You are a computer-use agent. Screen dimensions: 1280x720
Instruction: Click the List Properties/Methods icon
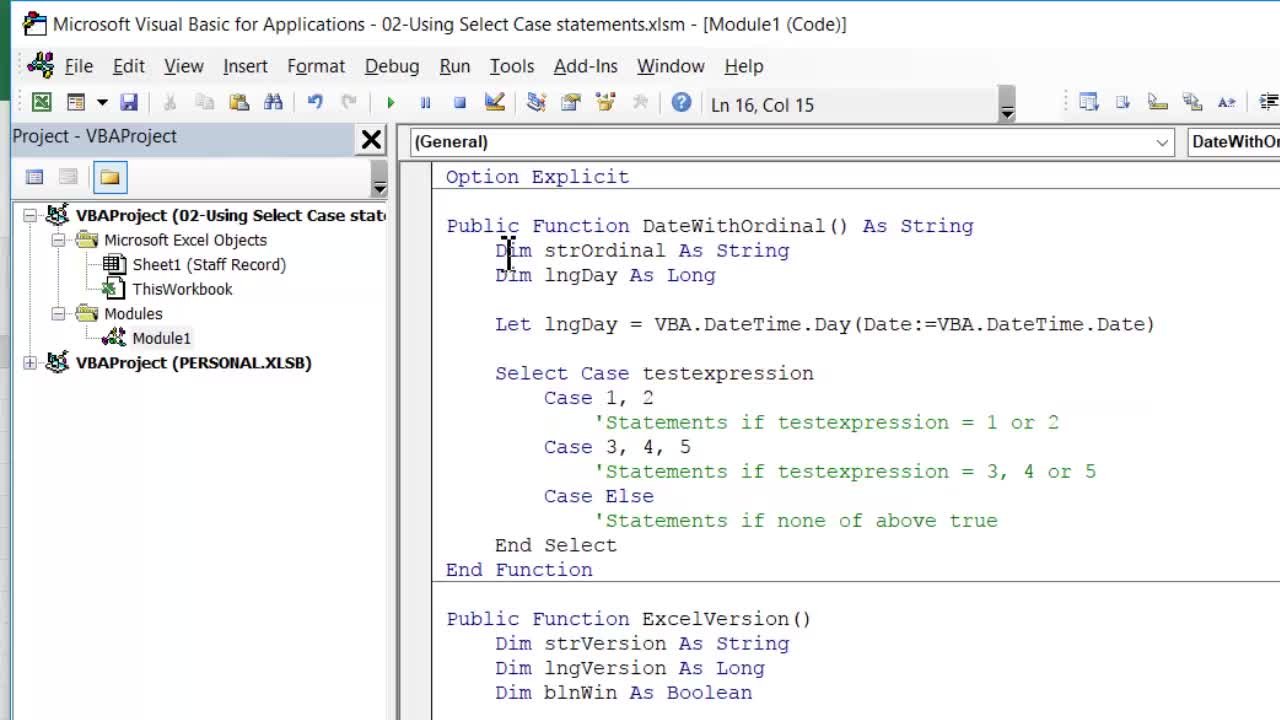pyautogui.click(x=1089, y=102)
